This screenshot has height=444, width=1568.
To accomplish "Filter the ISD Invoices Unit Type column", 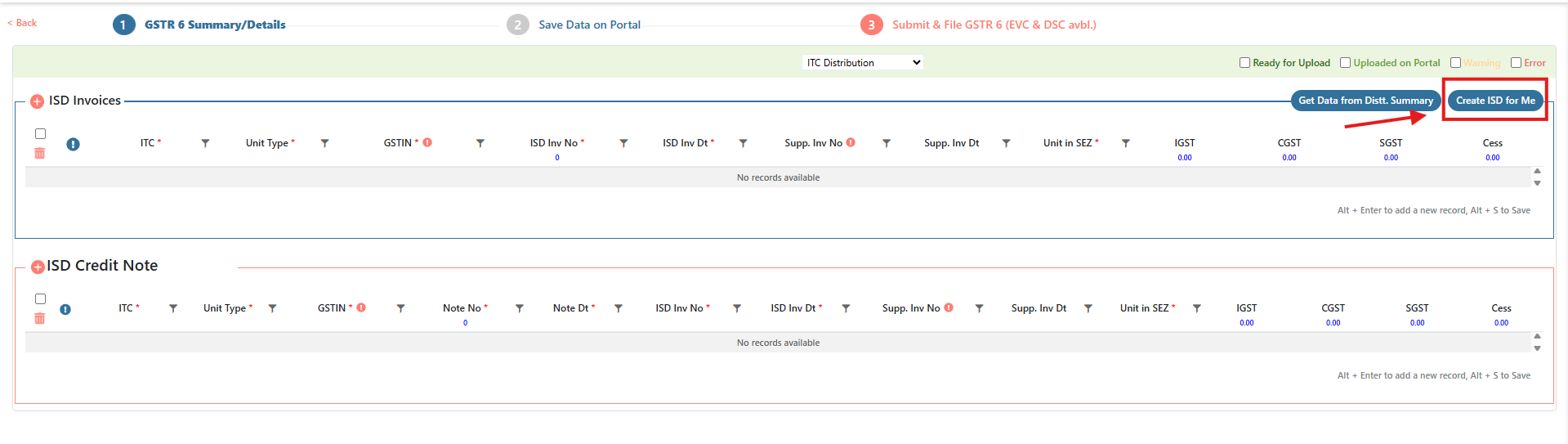I will [x=324, y=143].
